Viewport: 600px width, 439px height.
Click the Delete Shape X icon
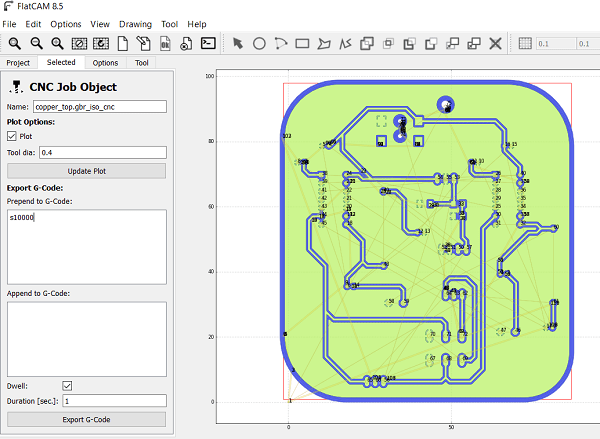[496, 43]
